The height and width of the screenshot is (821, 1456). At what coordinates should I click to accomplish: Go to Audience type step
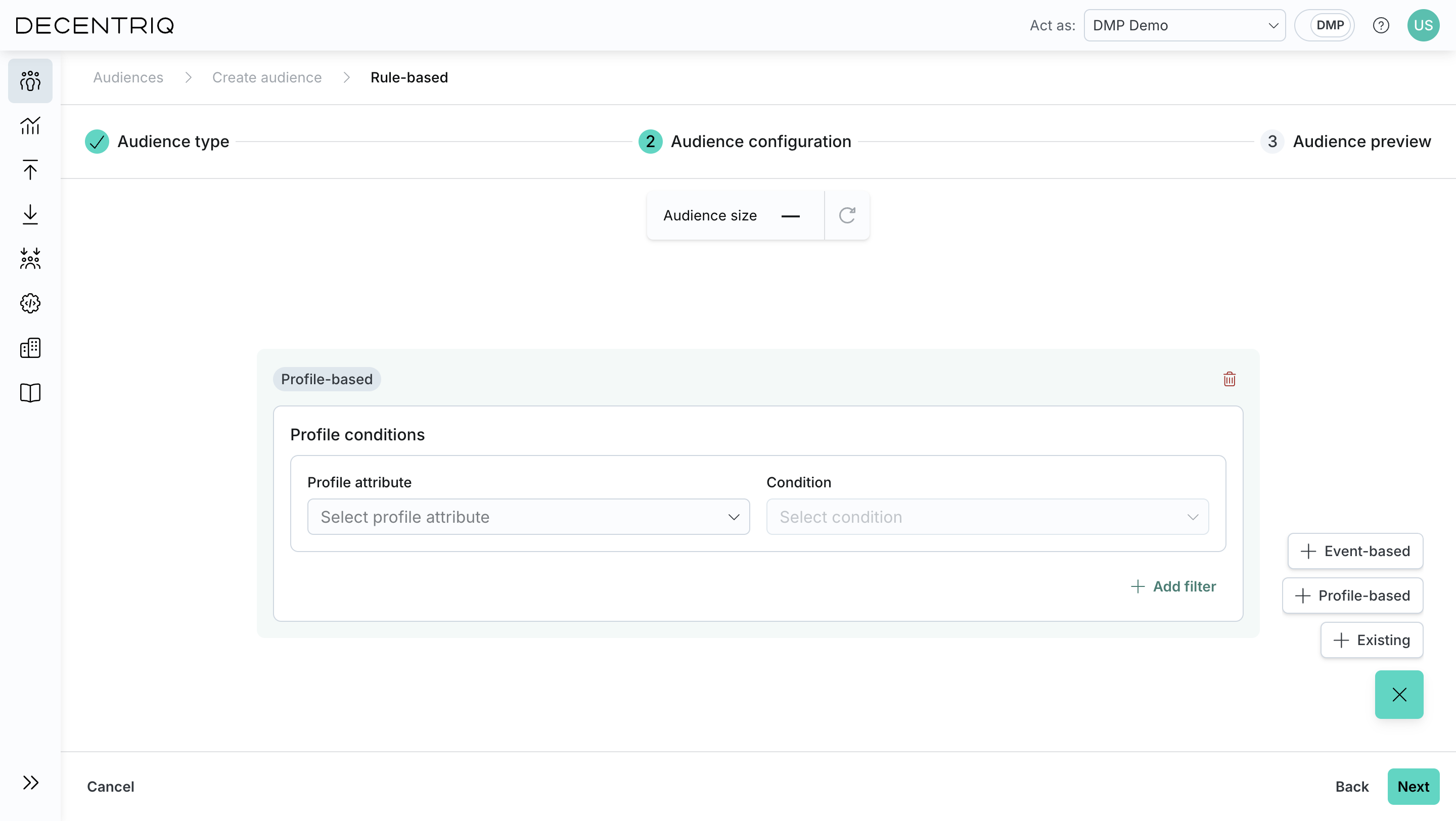pos(157,141)
